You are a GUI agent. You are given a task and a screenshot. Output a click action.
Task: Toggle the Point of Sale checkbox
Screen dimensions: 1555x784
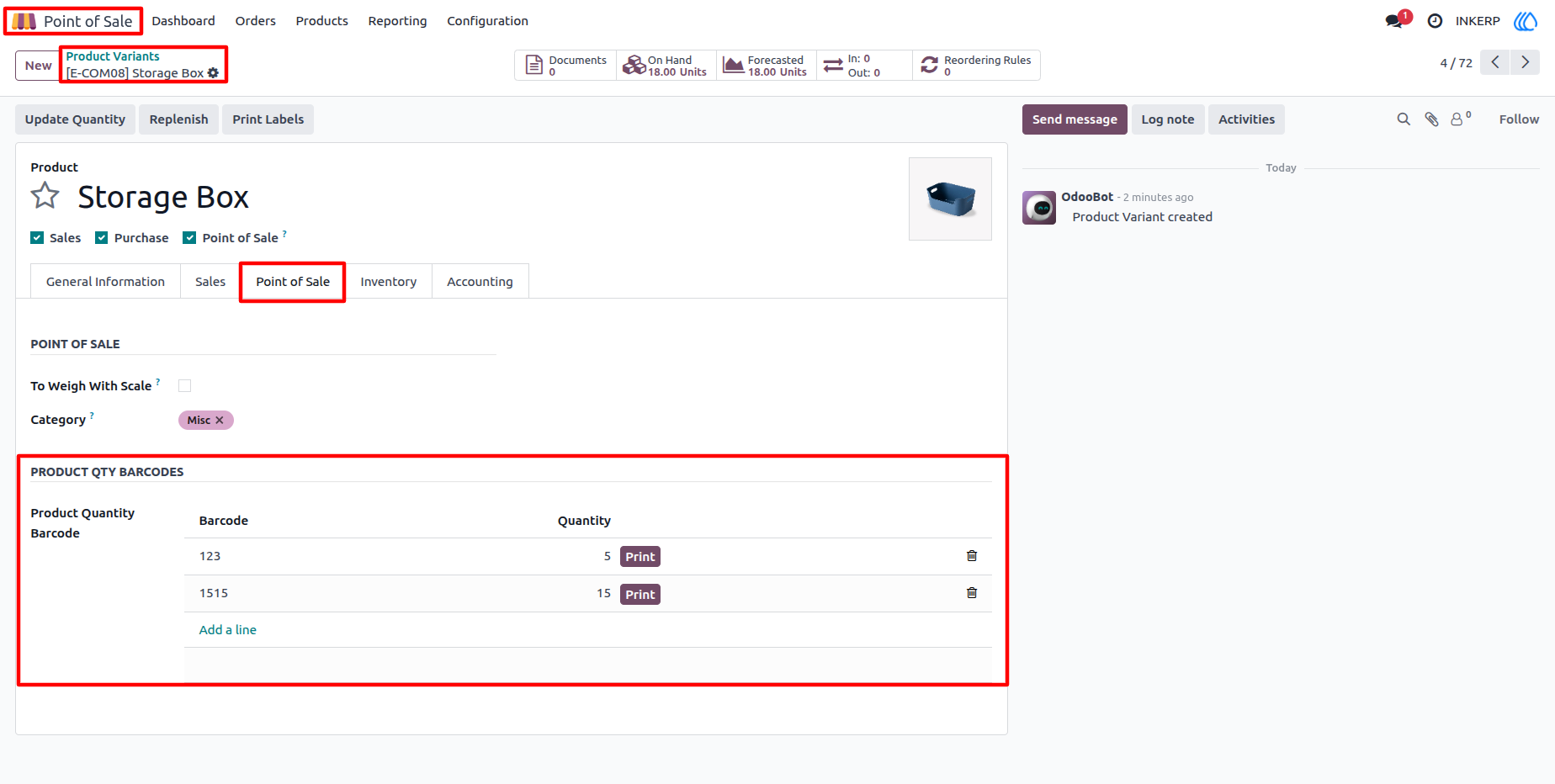[189, 238]
